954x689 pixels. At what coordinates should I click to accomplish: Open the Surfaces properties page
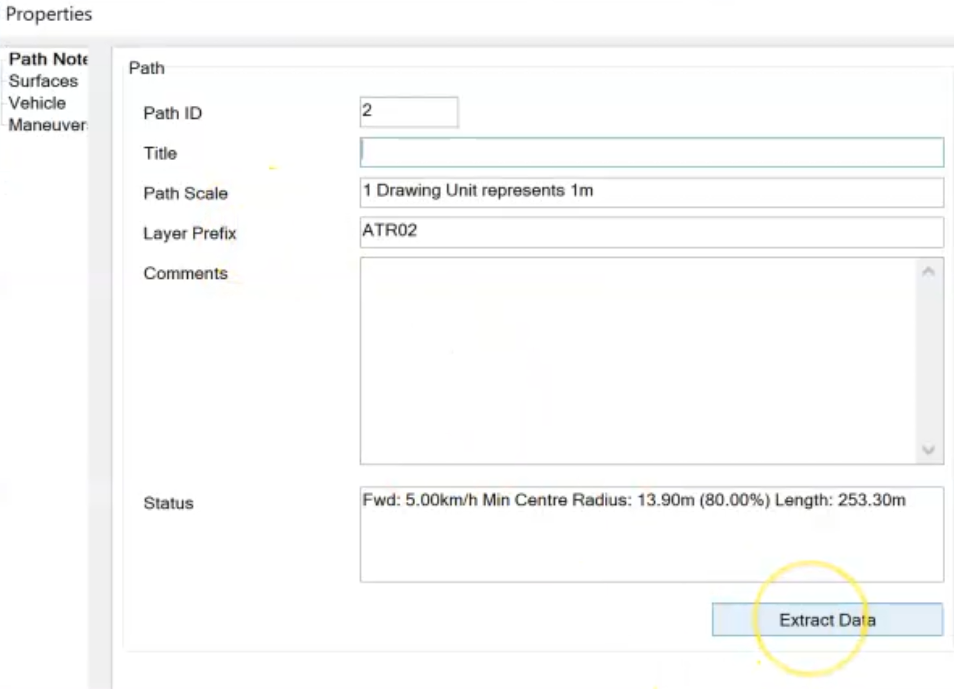[x=43, y=81]
